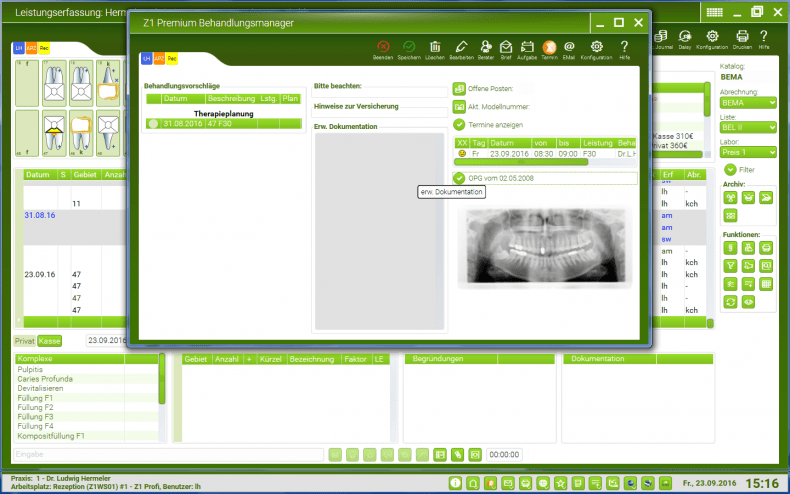Switch to yellow Rec tab in Behandlungsmanager
790x494 pixels.
(x=172, y=59)
